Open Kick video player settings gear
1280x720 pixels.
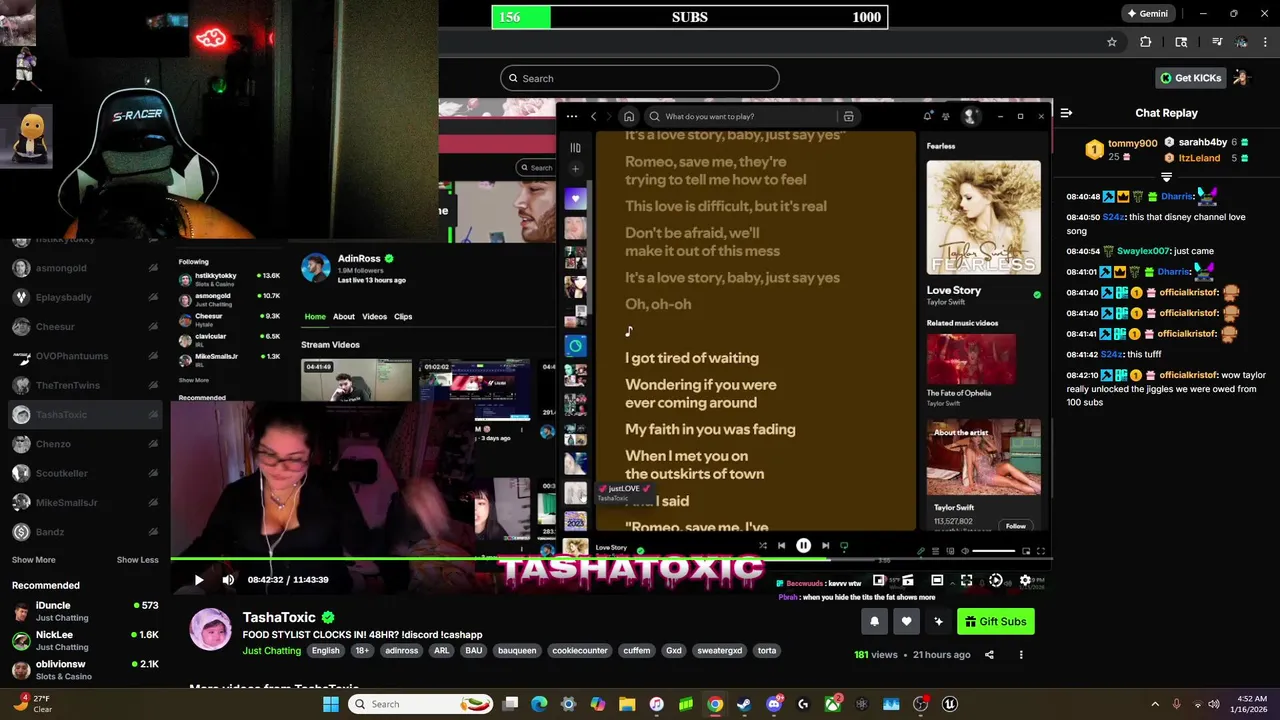pyautogui.click(x=1025, y=580)
